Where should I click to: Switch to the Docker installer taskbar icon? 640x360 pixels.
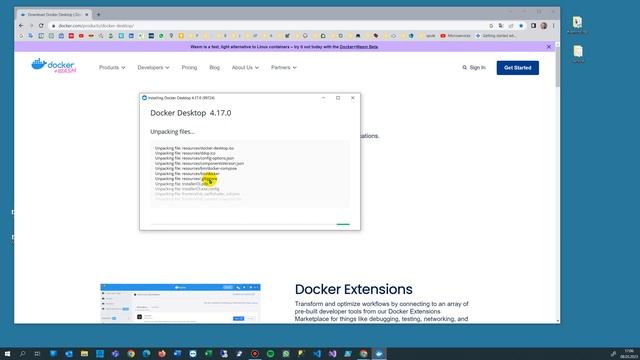(379, 354)
